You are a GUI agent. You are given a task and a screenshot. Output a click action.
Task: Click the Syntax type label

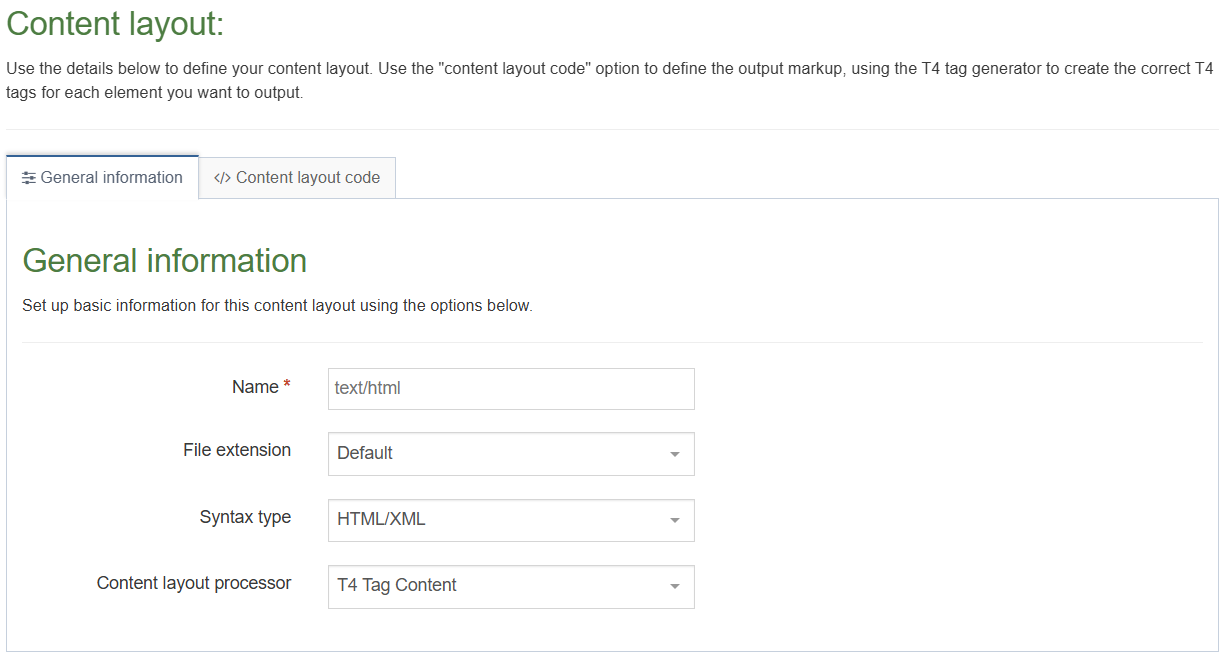245,517
